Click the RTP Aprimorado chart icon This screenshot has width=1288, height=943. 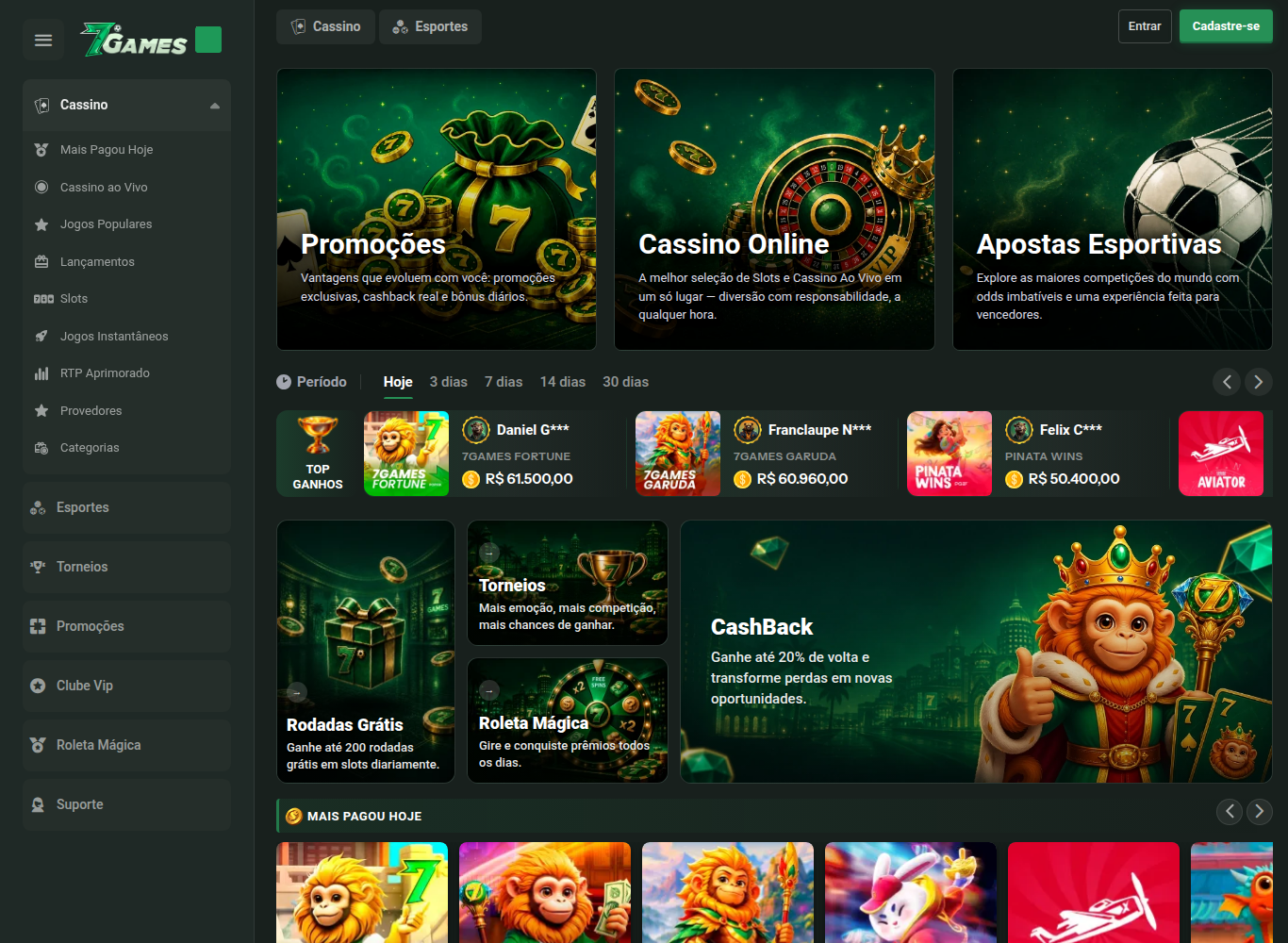point(41,373)
